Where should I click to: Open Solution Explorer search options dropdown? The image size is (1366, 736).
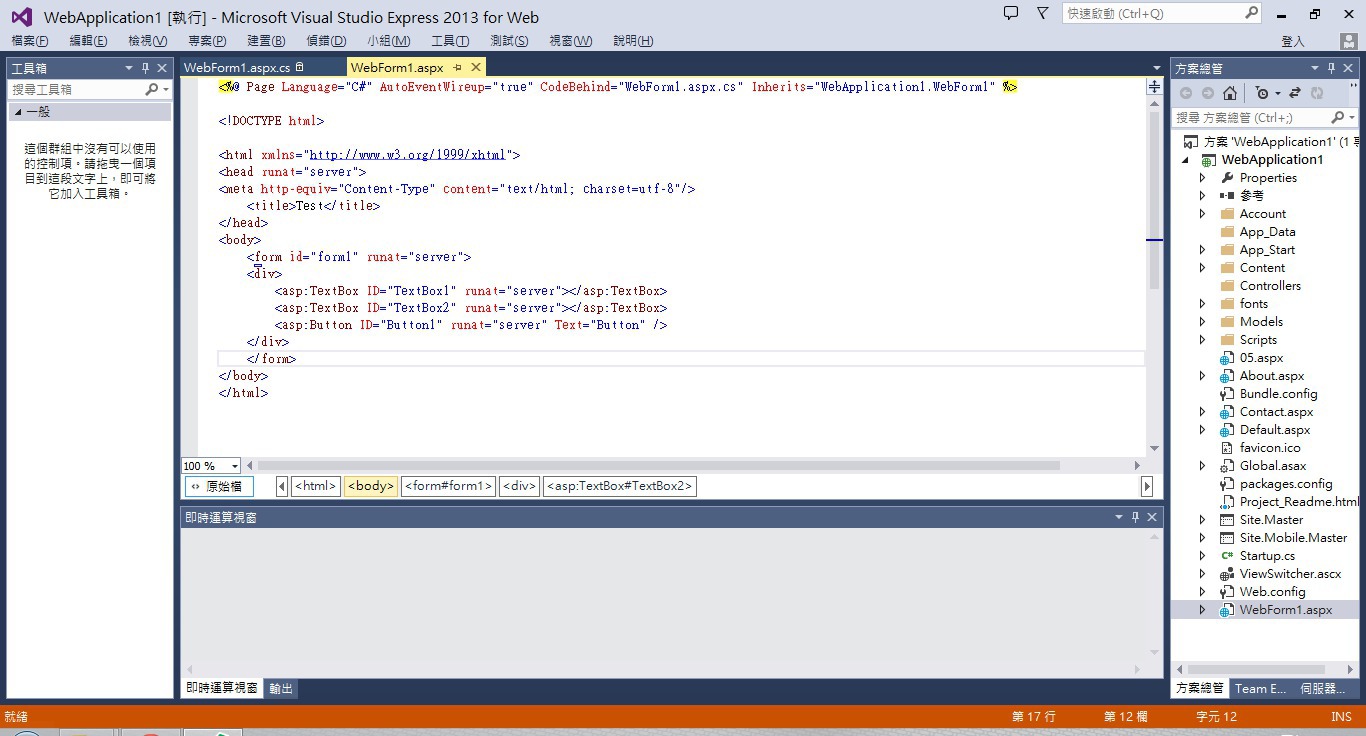tap(1353, 118)
